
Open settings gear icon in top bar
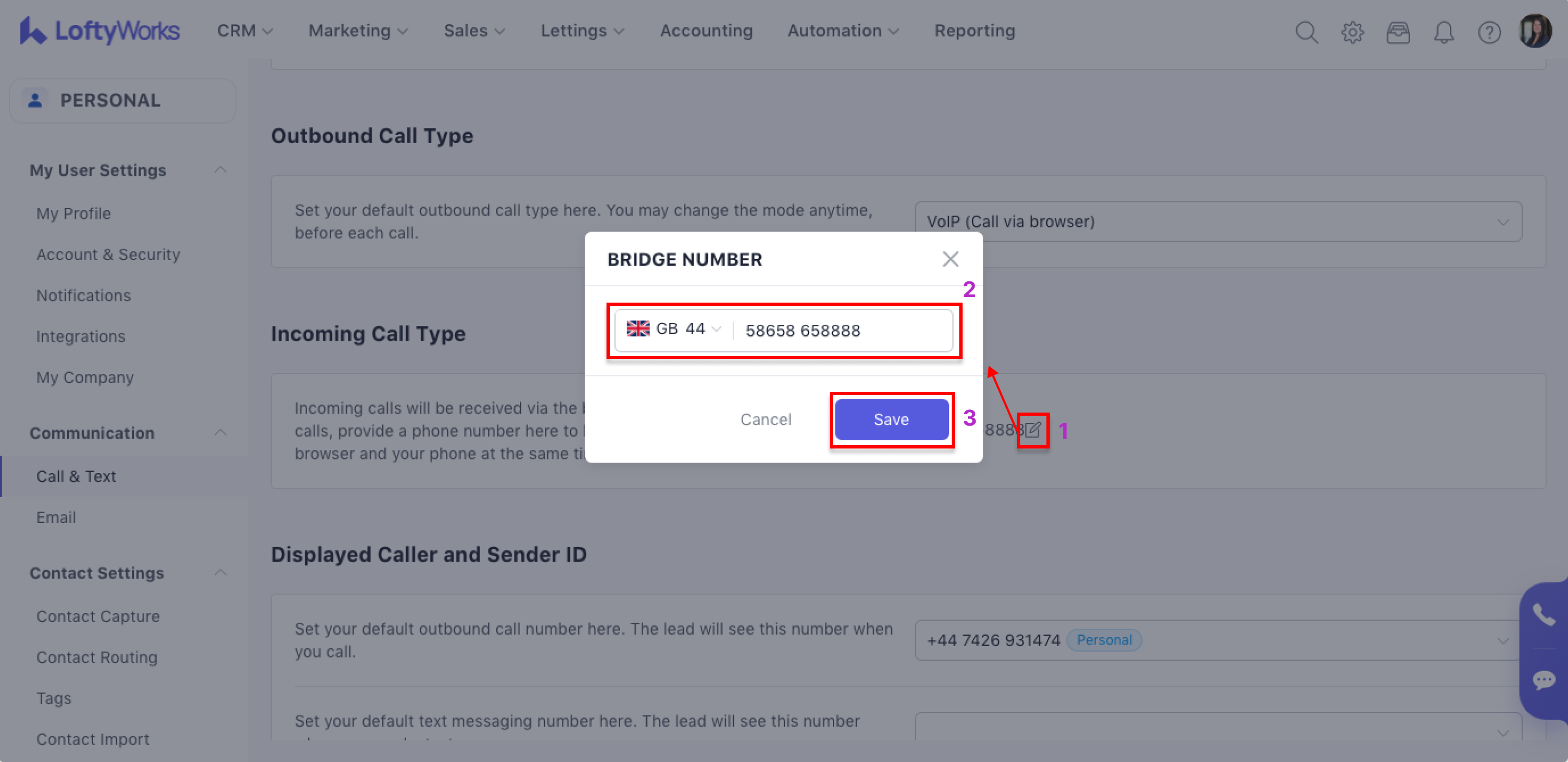coord(1352,32)
